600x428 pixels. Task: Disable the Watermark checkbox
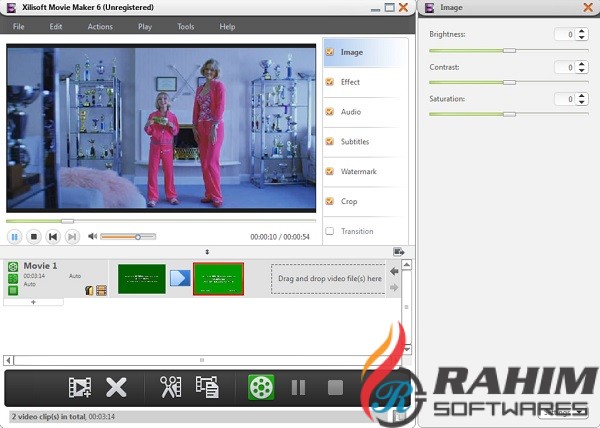coord(331,172)
